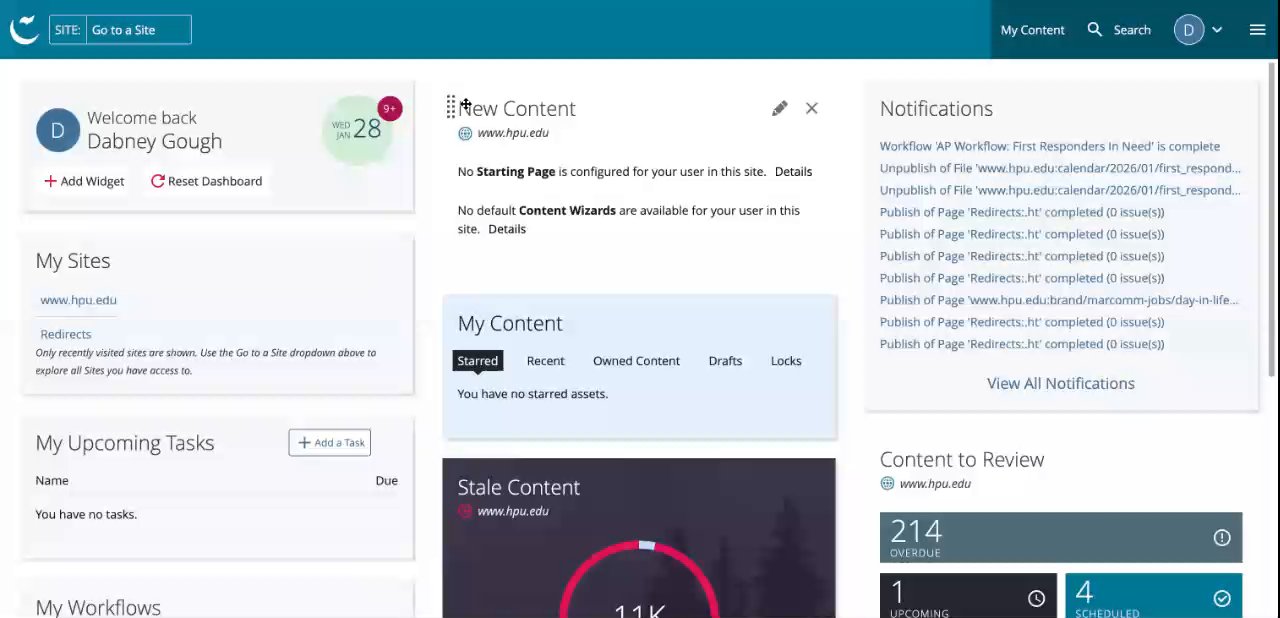Click 'You have no starred assets.' text
This screenshot has height=618, width=1280.
(532, 394)
